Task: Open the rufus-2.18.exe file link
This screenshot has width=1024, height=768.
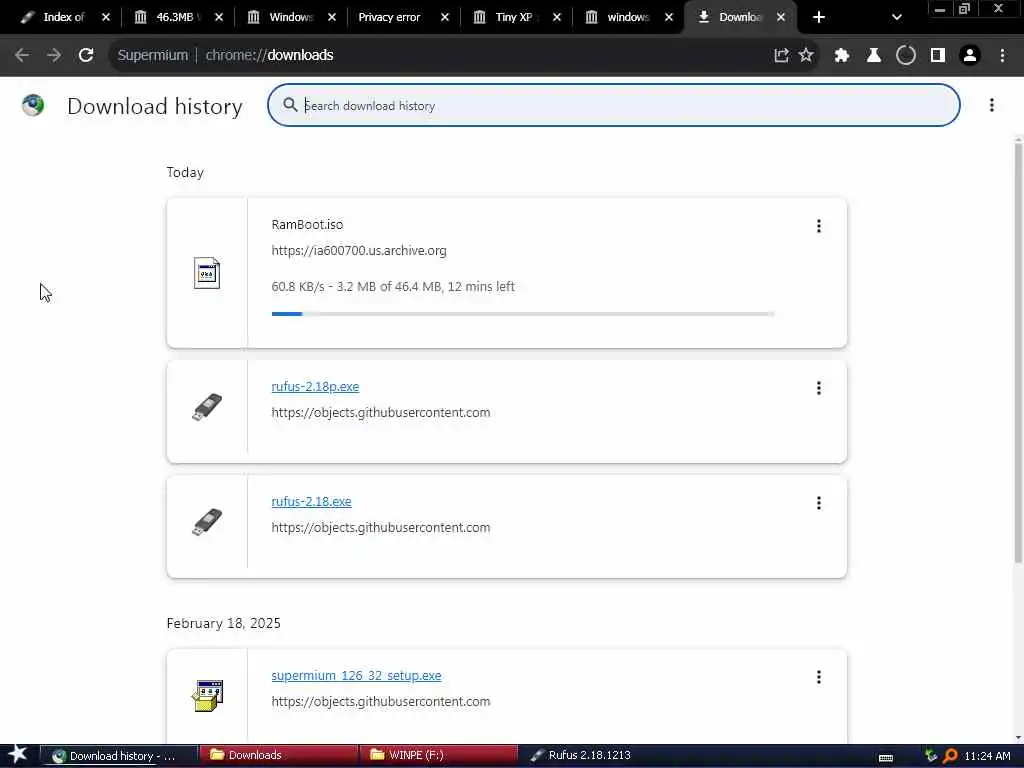Action: (311, 502)
